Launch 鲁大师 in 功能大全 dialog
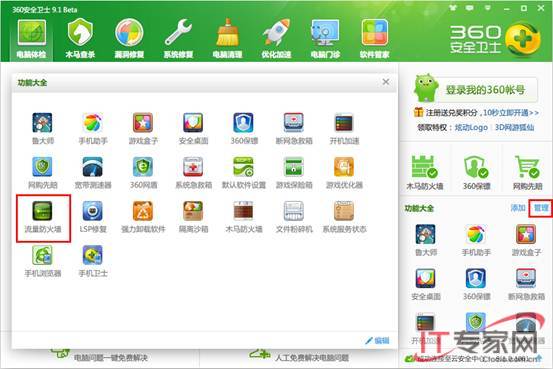Screen dimensions: 553x369 (x=43, y=128)
